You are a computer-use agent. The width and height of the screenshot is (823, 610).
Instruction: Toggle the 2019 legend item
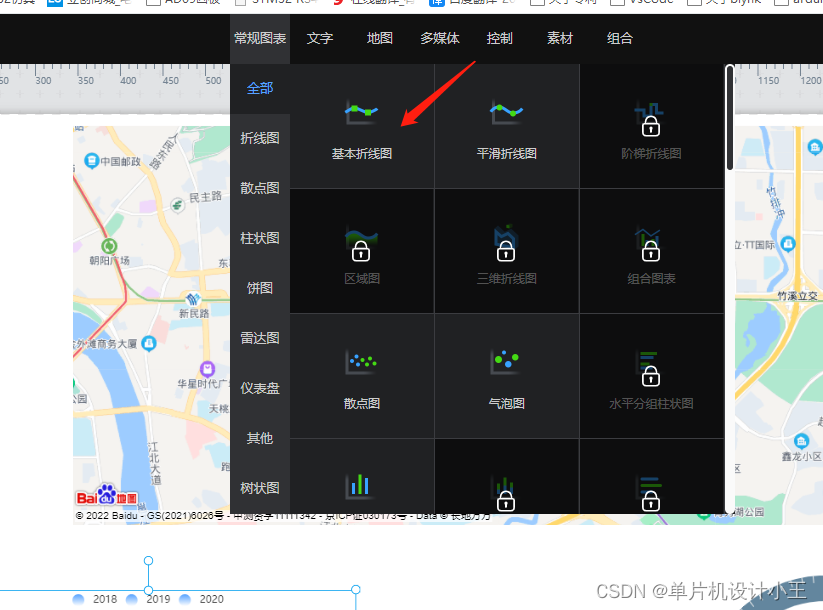pos(149,599)
